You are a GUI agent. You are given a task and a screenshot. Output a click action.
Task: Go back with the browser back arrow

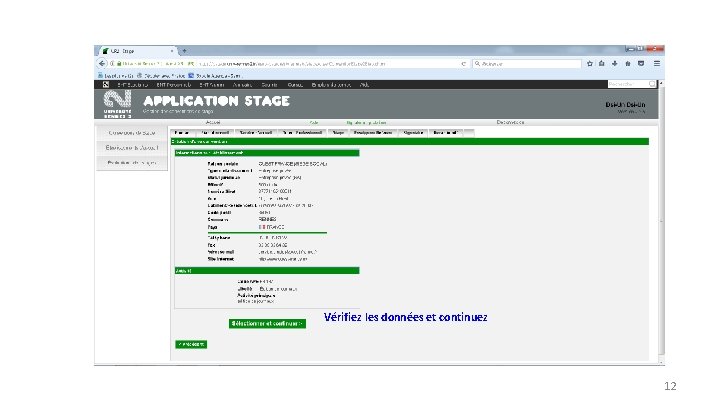(102, 63)
